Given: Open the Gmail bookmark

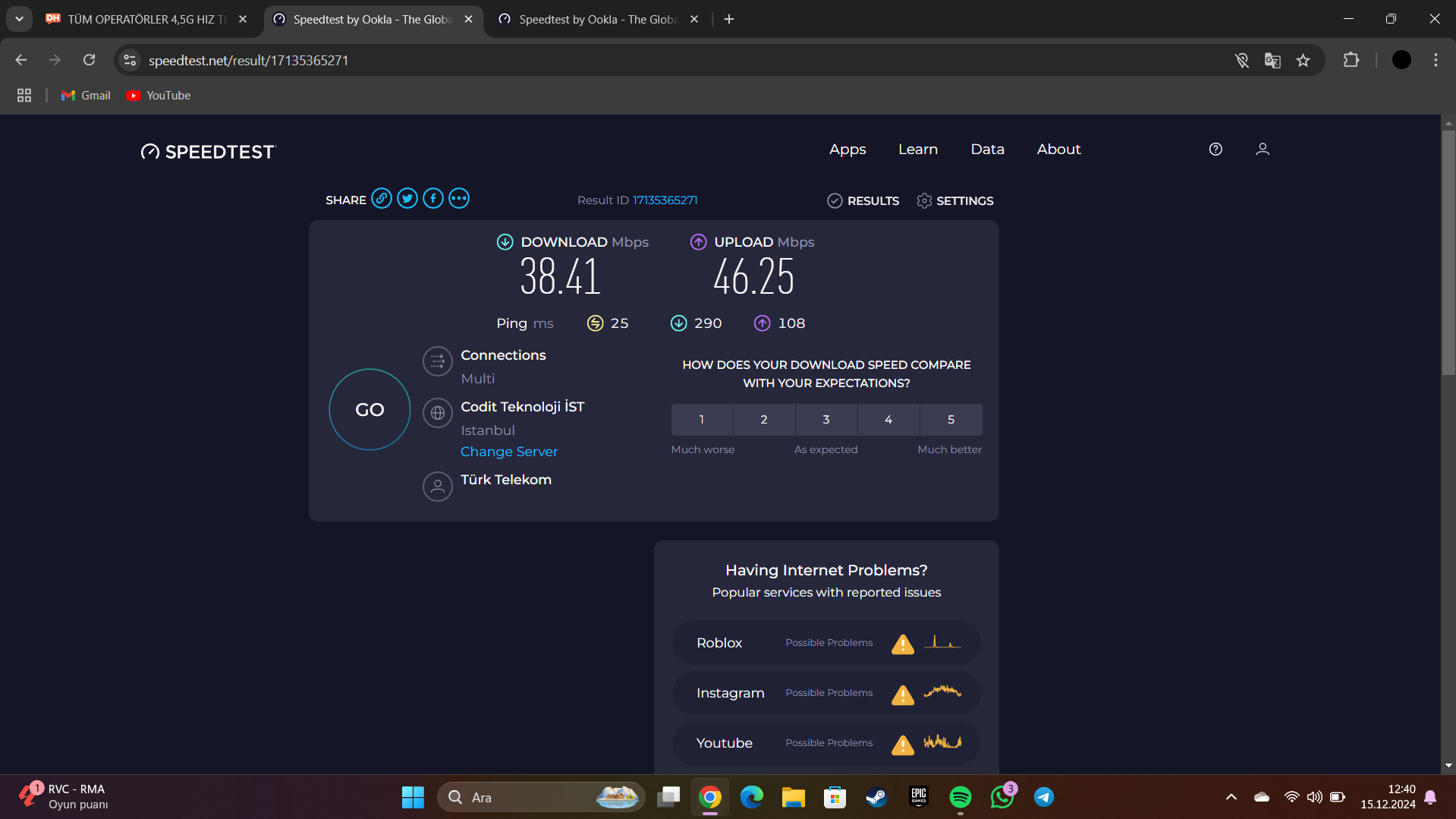Looking at the screenshot, I should point(86,96).
